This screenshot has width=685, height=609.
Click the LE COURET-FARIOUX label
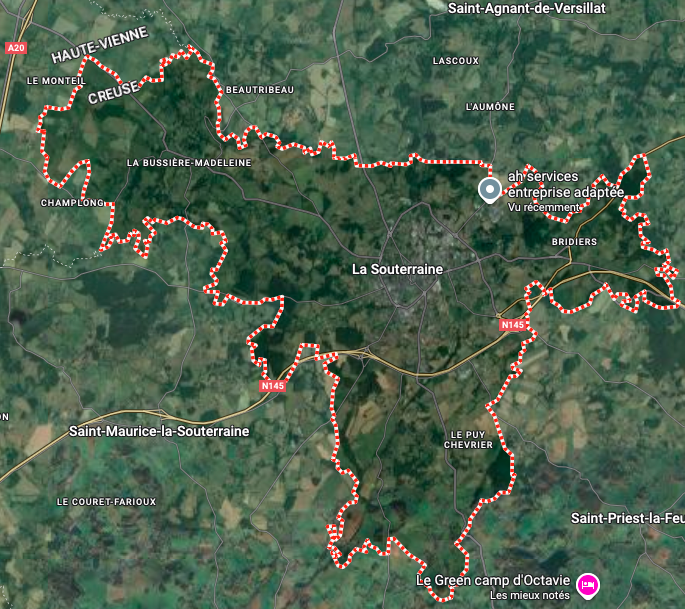(106, 502)
